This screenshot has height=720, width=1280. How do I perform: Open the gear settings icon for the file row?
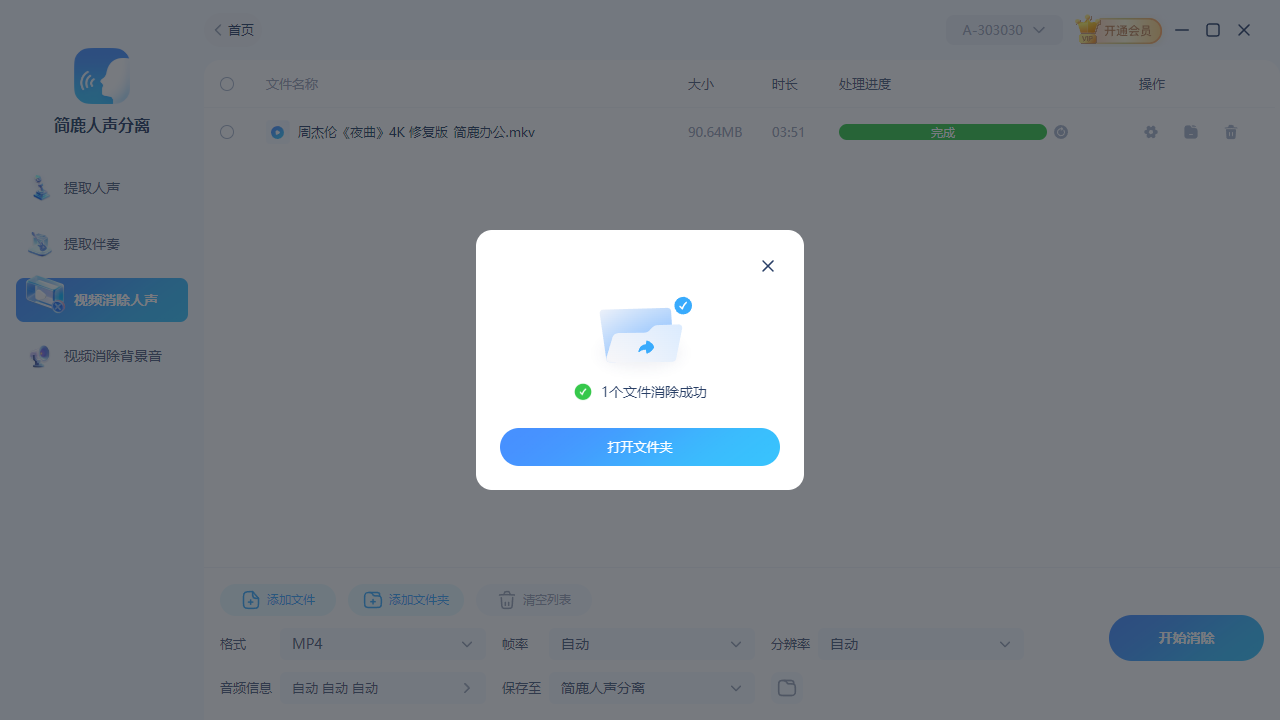coord(1150,131)
